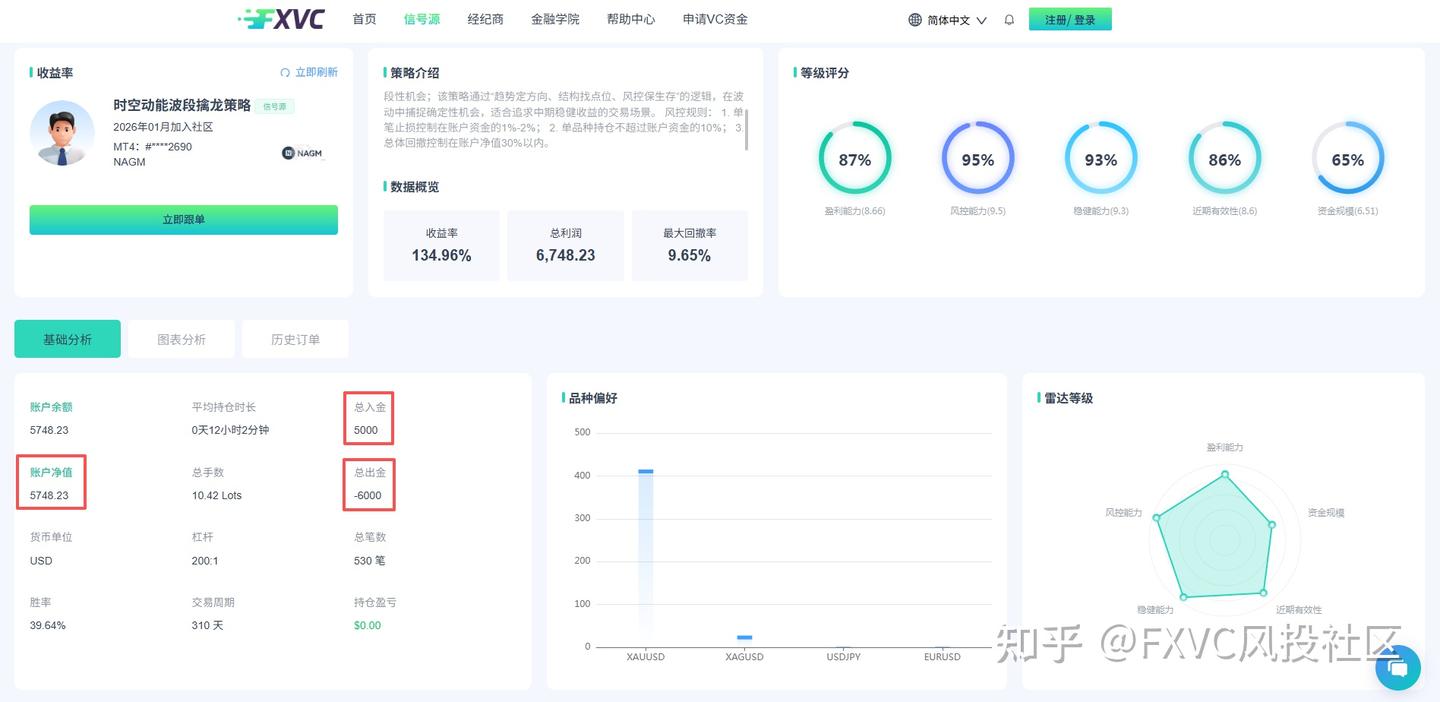This screenshot has height=702, width=1440.
Task: Open the notification bell icon
Action: [1009, 19]
